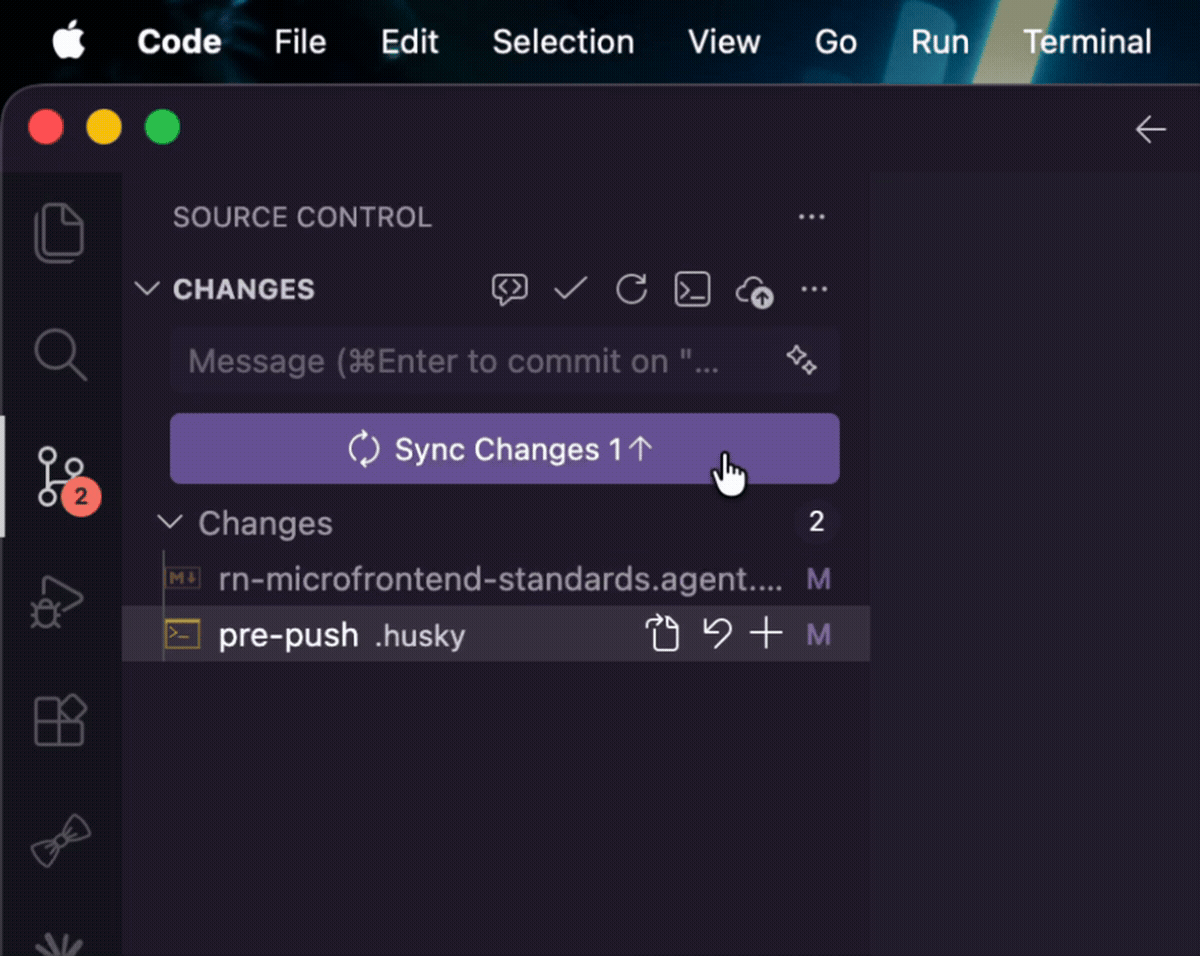Click the commit checkmark icon in Changes header
The image size is (1200, 956).
tap(570, 290)
